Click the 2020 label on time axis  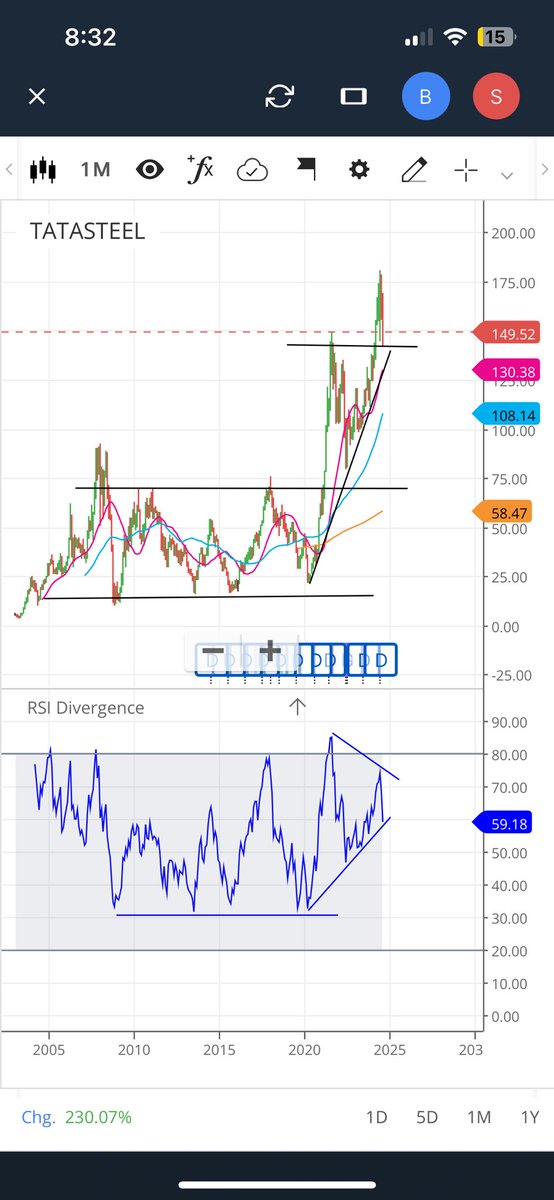tap(304, 1050)
